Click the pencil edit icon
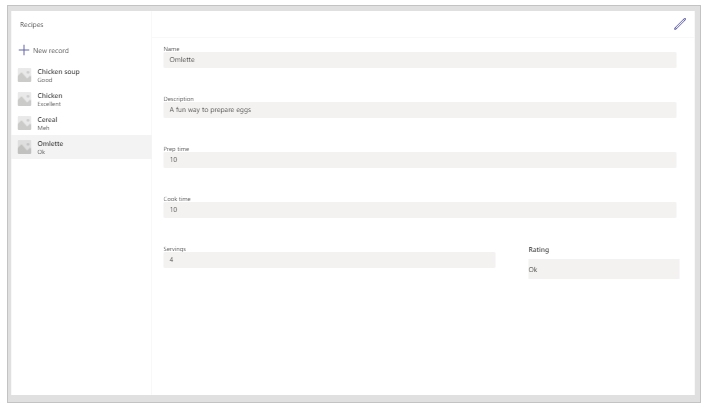Image resolution: width=711 pixels, height=412 pixels. (680, 24)
